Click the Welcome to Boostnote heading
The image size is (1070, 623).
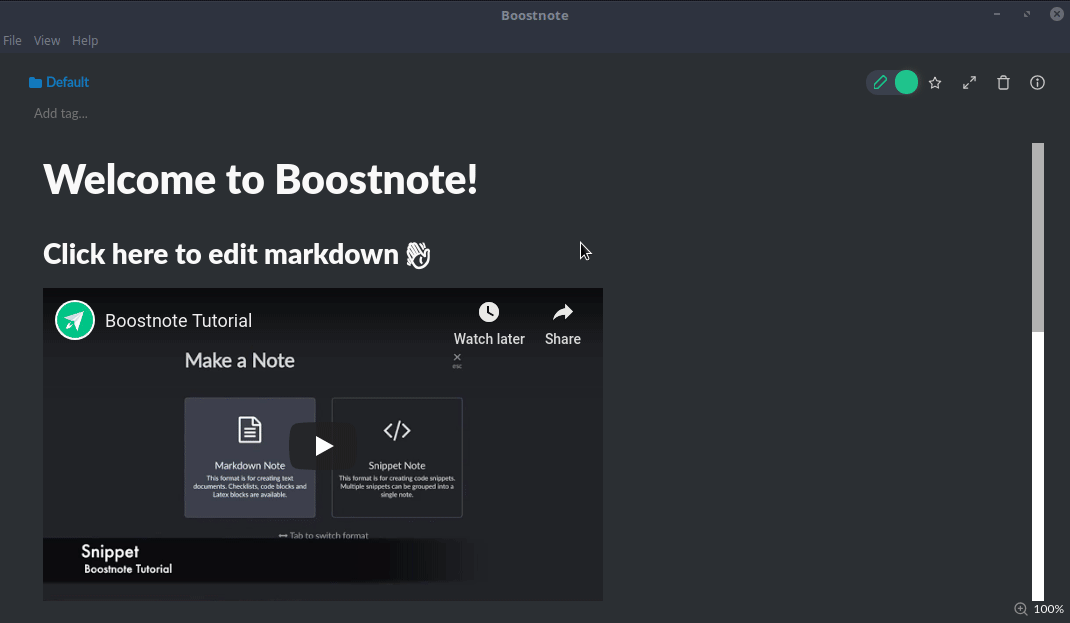[261, 179]
